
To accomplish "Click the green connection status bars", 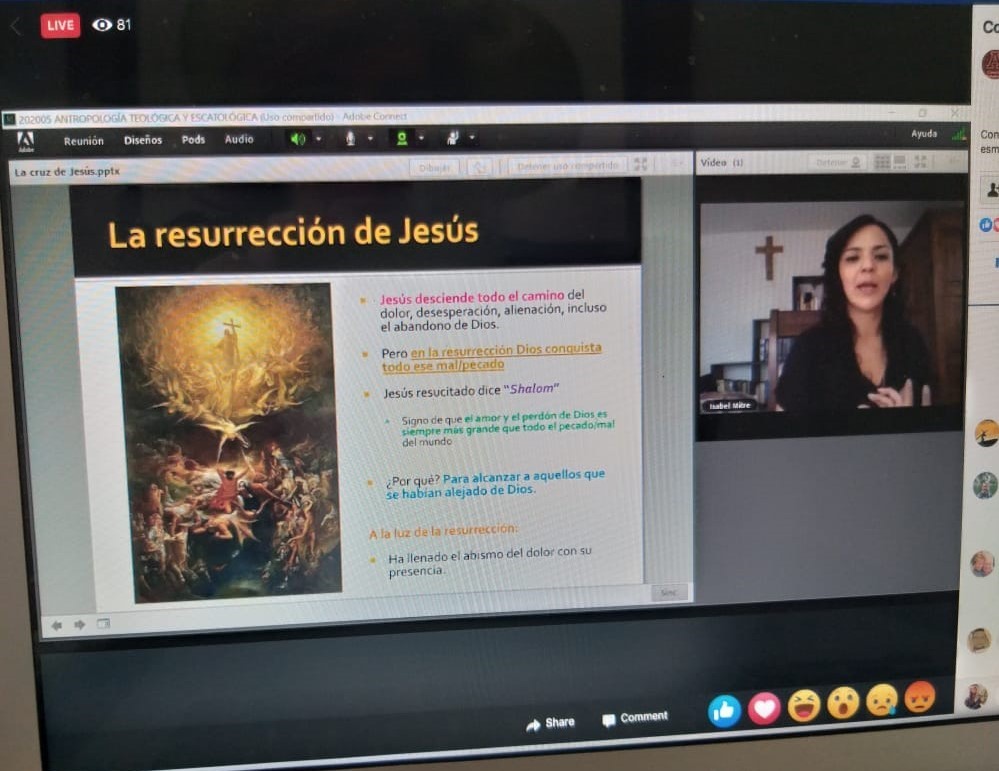I will point(958,133).
